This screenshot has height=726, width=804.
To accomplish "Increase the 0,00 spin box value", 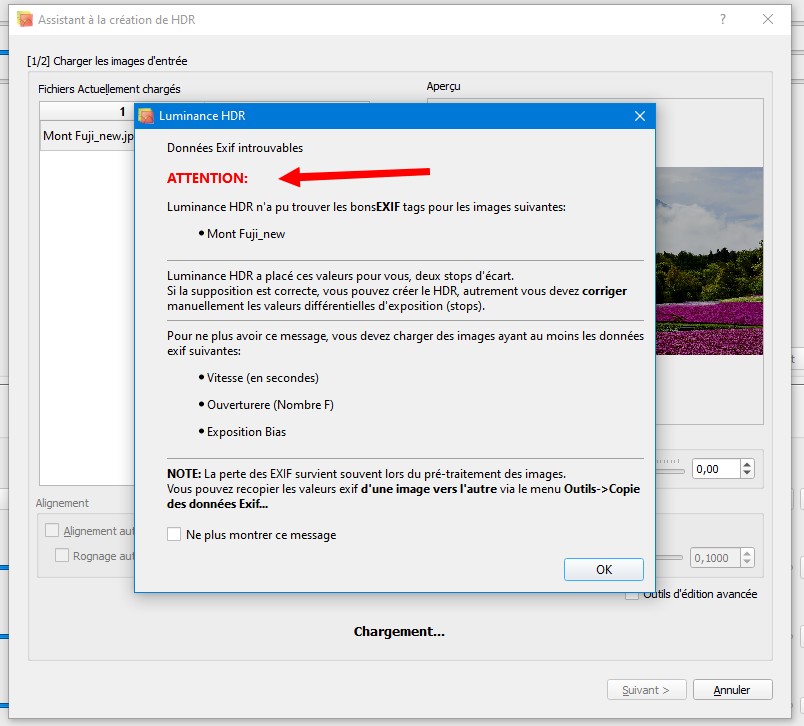I will [x=747, y=465].
